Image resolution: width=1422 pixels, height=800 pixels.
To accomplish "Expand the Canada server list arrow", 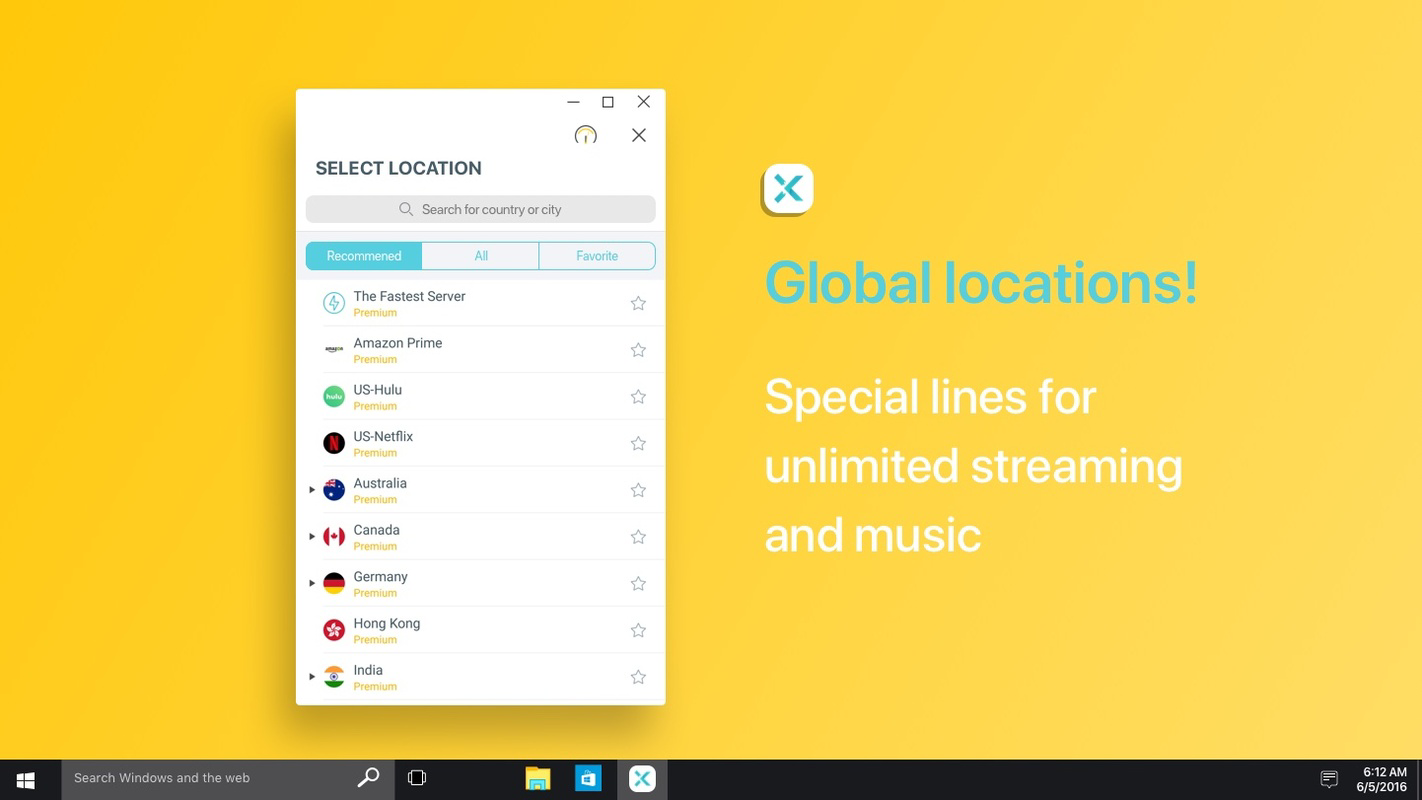I will click(312, 537).
